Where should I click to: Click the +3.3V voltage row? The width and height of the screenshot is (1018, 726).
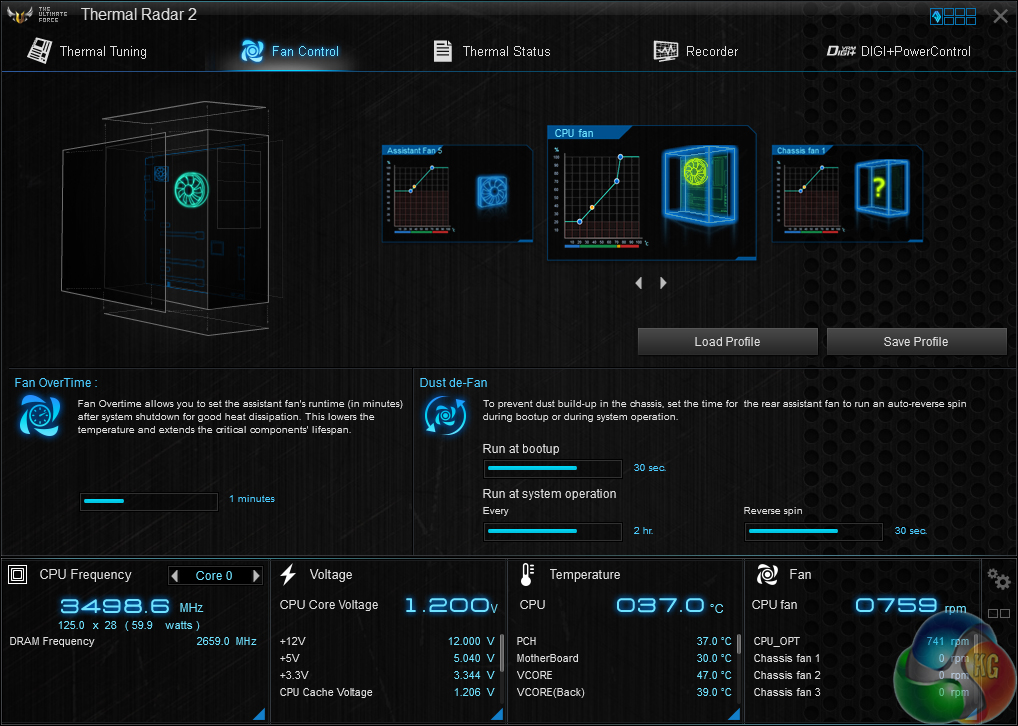pyautogui.click(x=387, y=675)
